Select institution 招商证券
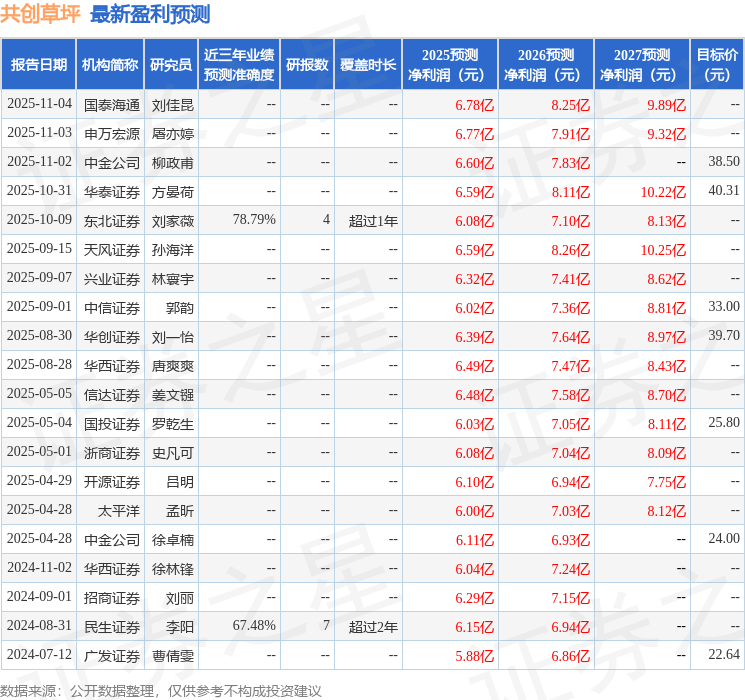Image resolution: width=745 pixels, height=700 pixels. tap(112, 598)
